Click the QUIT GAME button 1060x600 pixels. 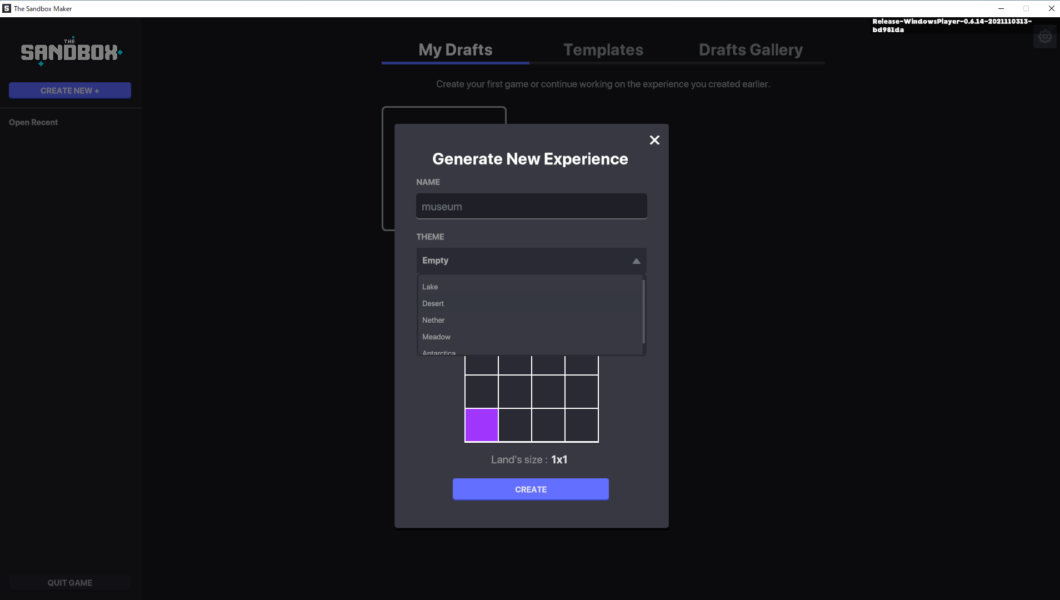pos(70,582)
